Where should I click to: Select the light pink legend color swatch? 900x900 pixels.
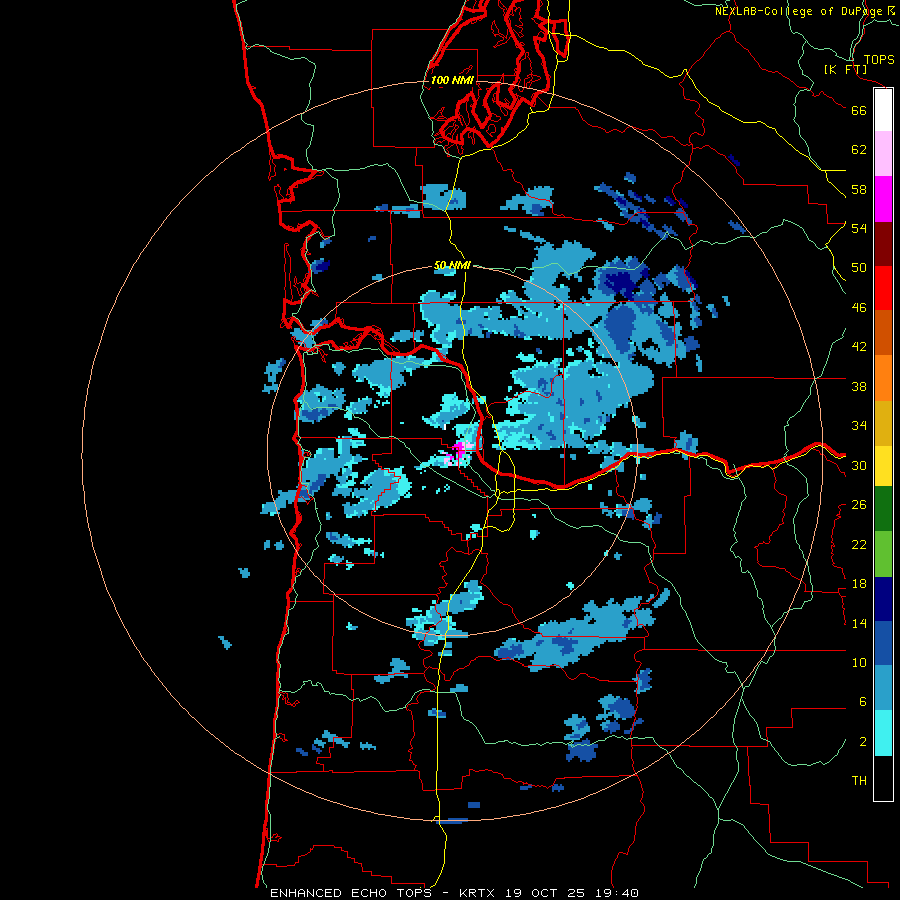tap(883, 153)
